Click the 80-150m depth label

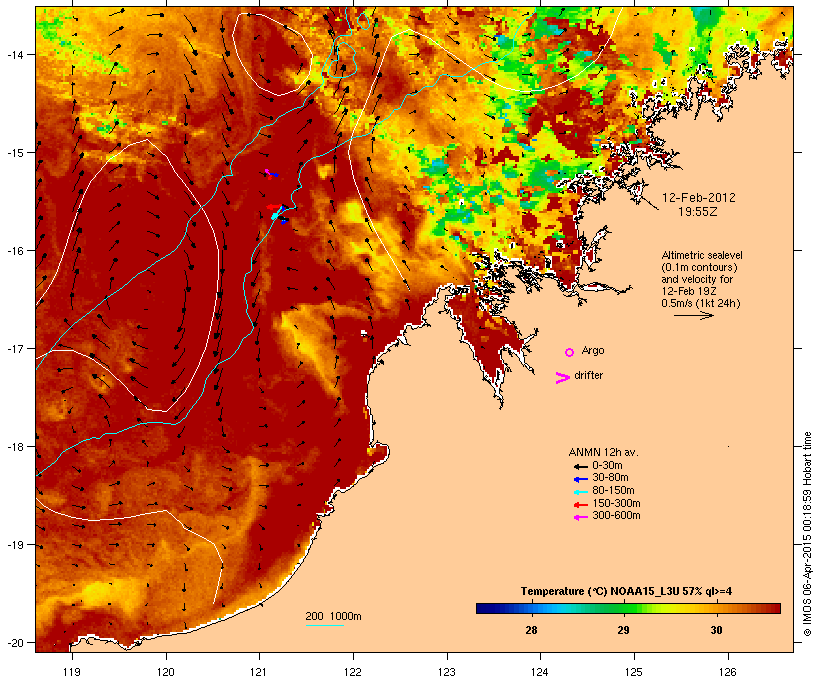tap(613, 491)
